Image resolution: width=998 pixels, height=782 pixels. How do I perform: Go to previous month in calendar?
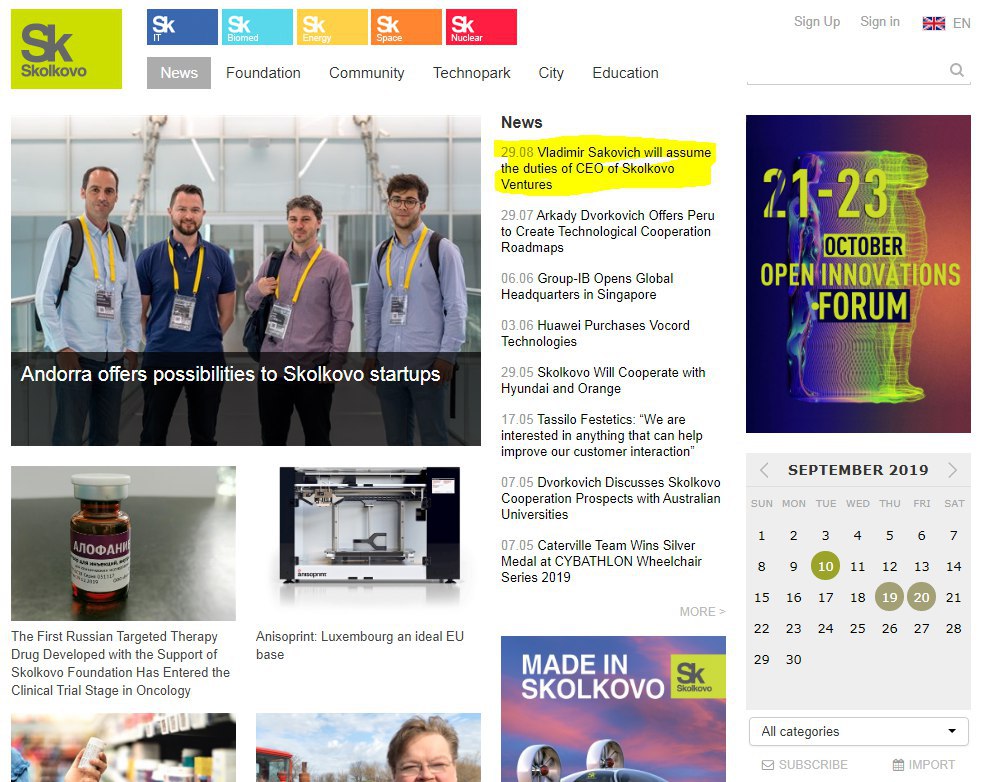(764, 470)
